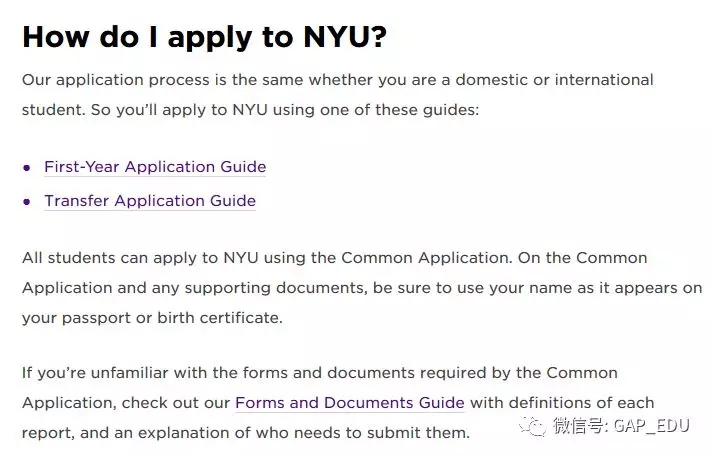The height and width of the screenshot is (457, 712).
Task: Click the word 'NYU?' in the heading
Action: pyautogui.click(x=345, y=36)
